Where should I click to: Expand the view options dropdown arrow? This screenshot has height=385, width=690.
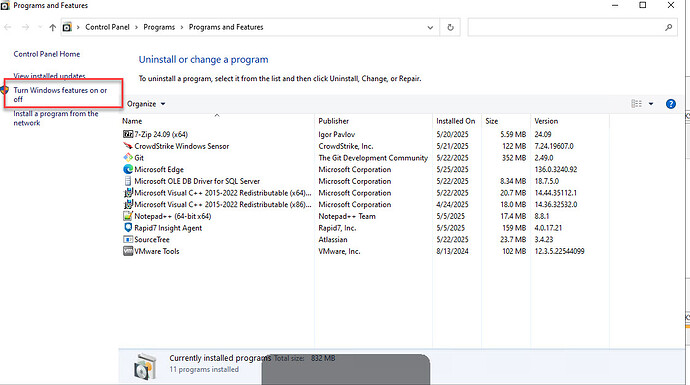pos(651,104)
